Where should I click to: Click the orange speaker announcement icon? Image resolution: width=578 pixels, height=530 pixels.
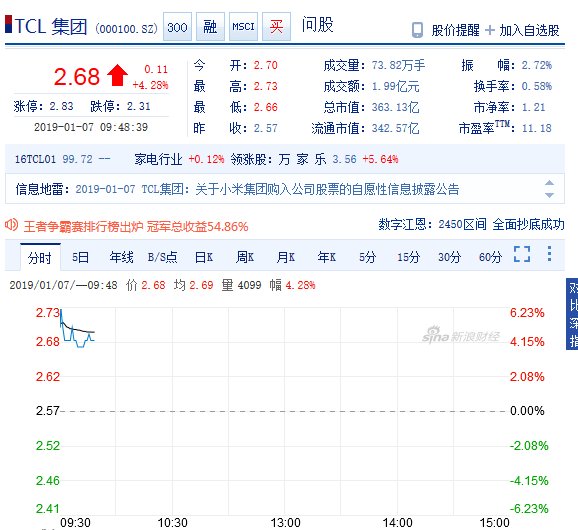11,224
